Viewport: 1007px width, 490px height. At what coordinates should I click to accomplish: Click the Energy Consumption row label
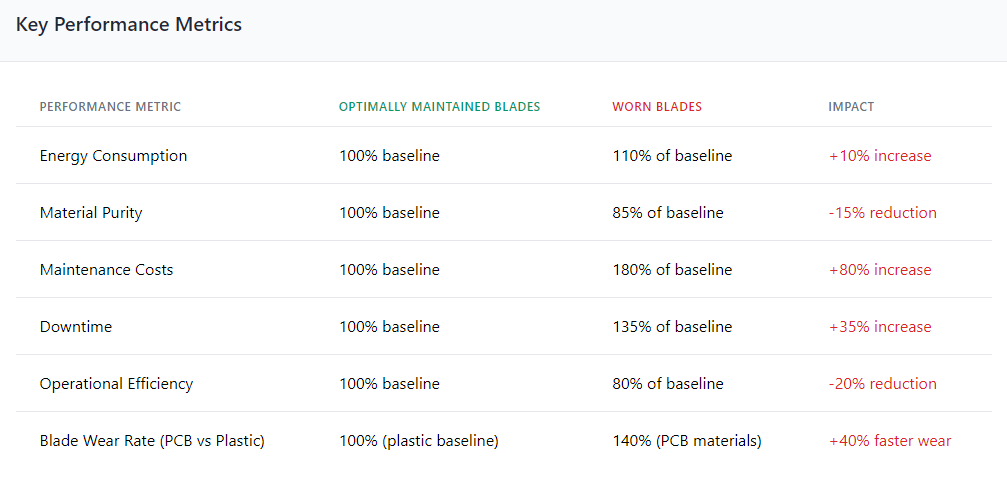tap(113, 156)
